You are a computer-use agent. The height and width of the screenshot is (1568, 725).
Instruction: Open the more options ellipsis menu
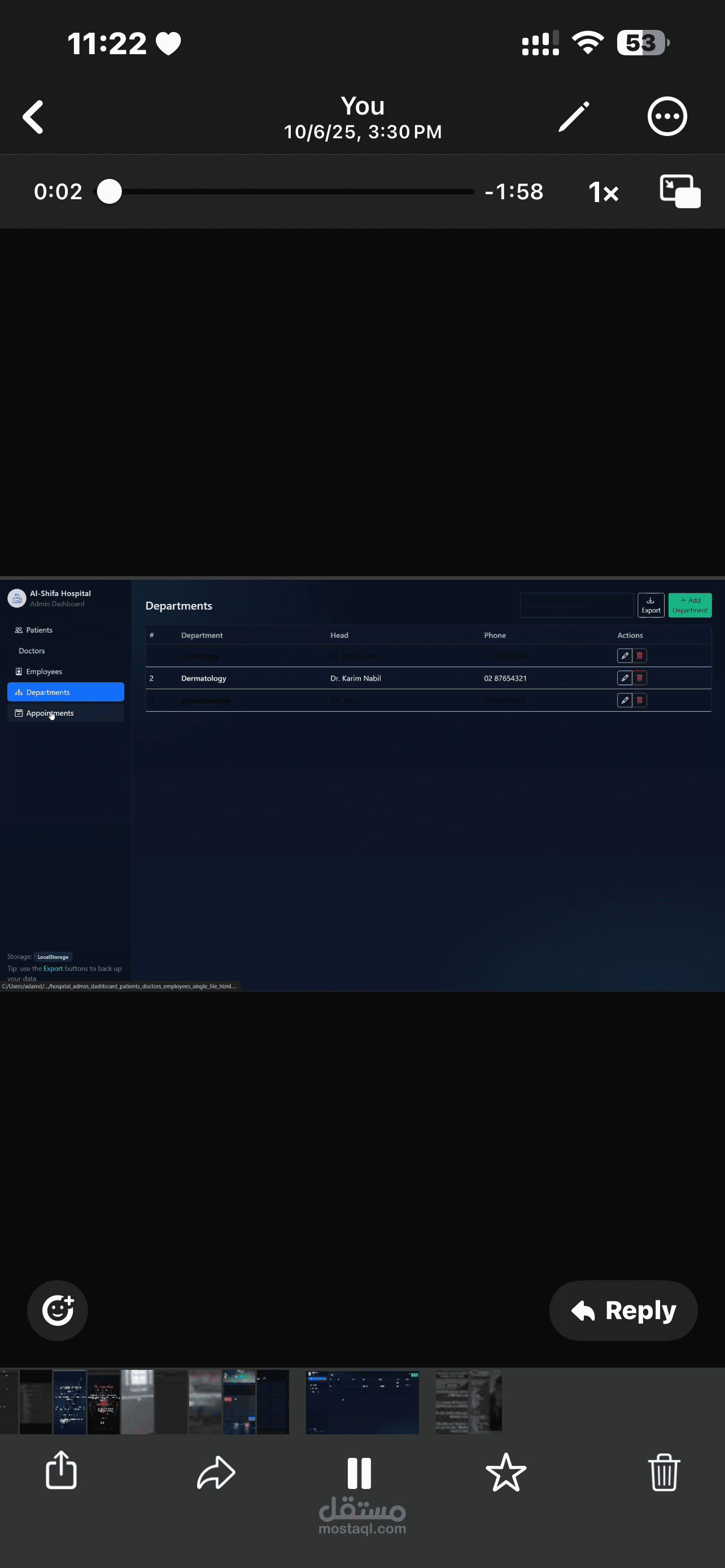pyautogui.click(x=667, y=116)
